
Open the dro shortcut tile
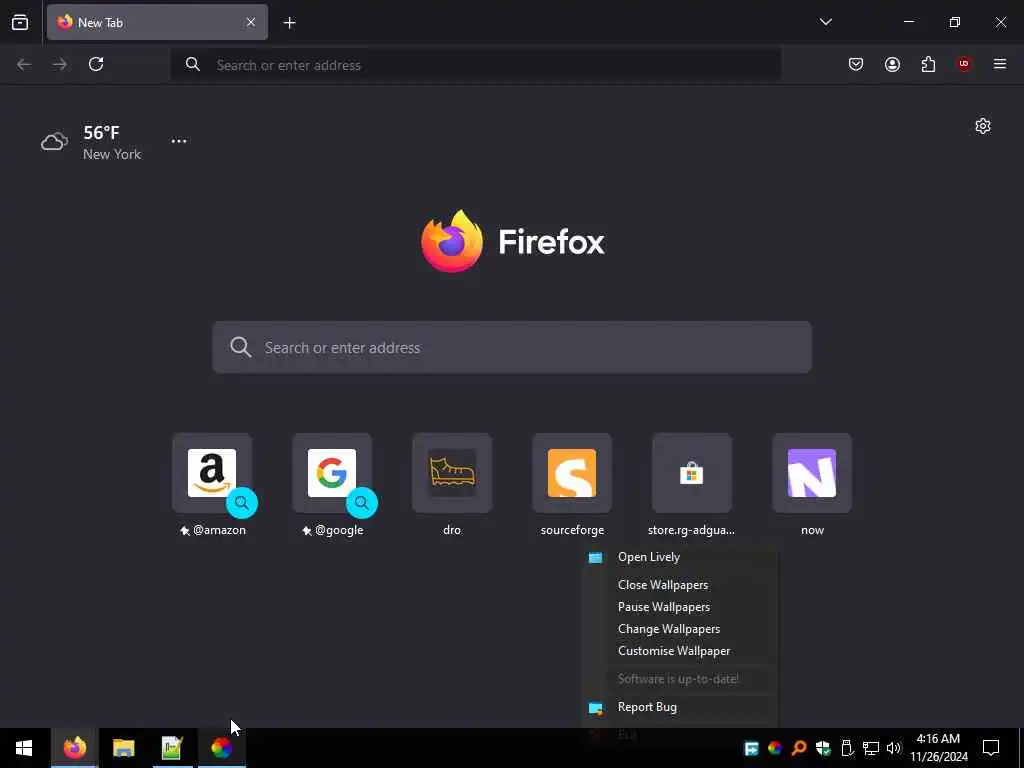coord(452,485)
